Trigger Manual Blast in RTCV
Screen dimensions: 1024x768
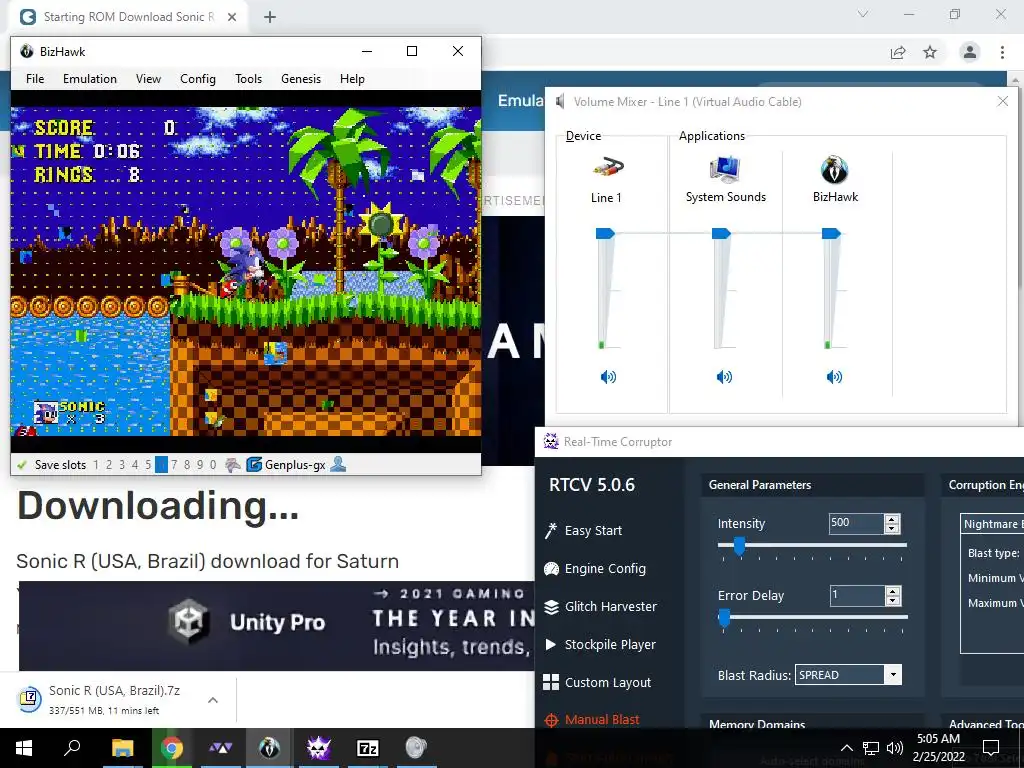[592, 720]
